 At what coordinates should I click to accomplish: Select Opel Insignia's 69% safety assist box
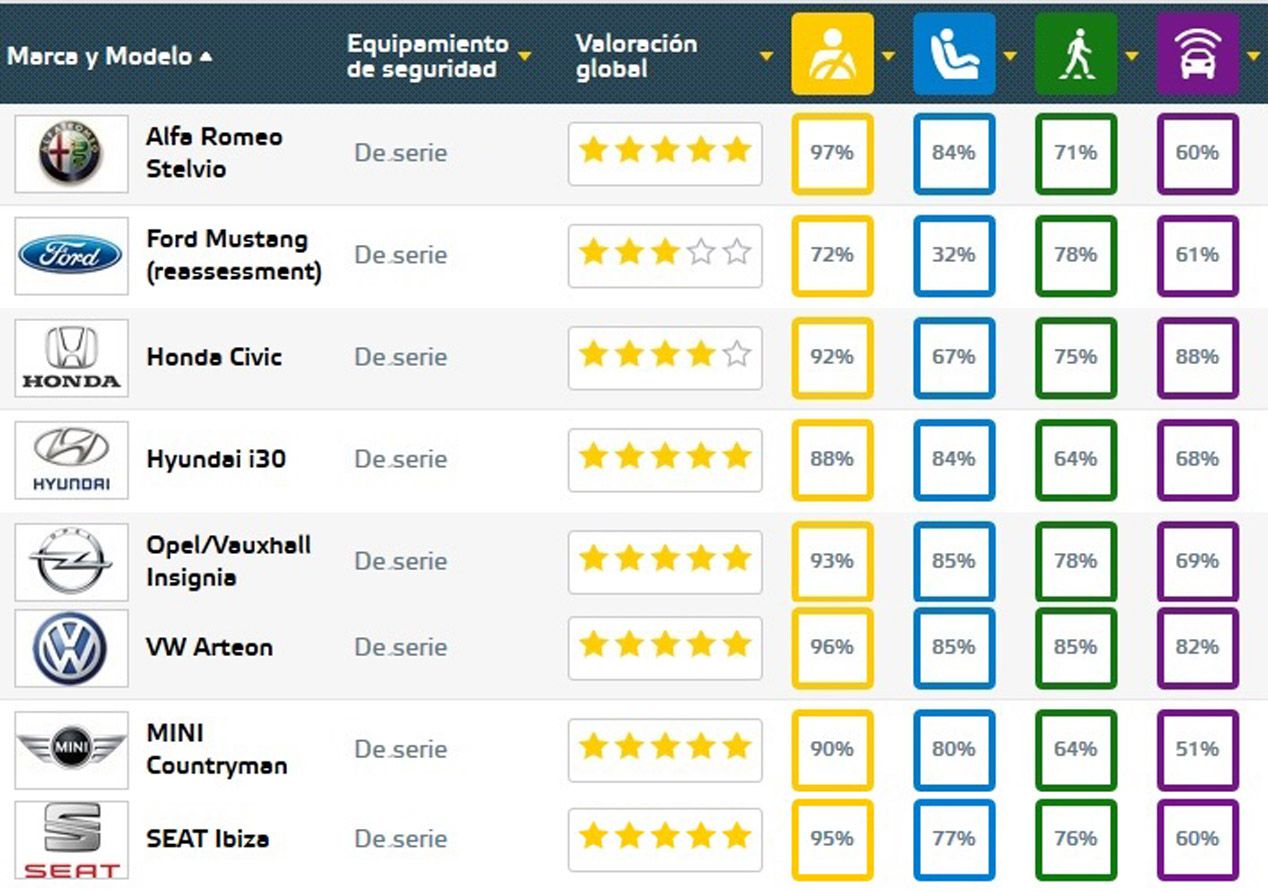tap(1198, 561)
